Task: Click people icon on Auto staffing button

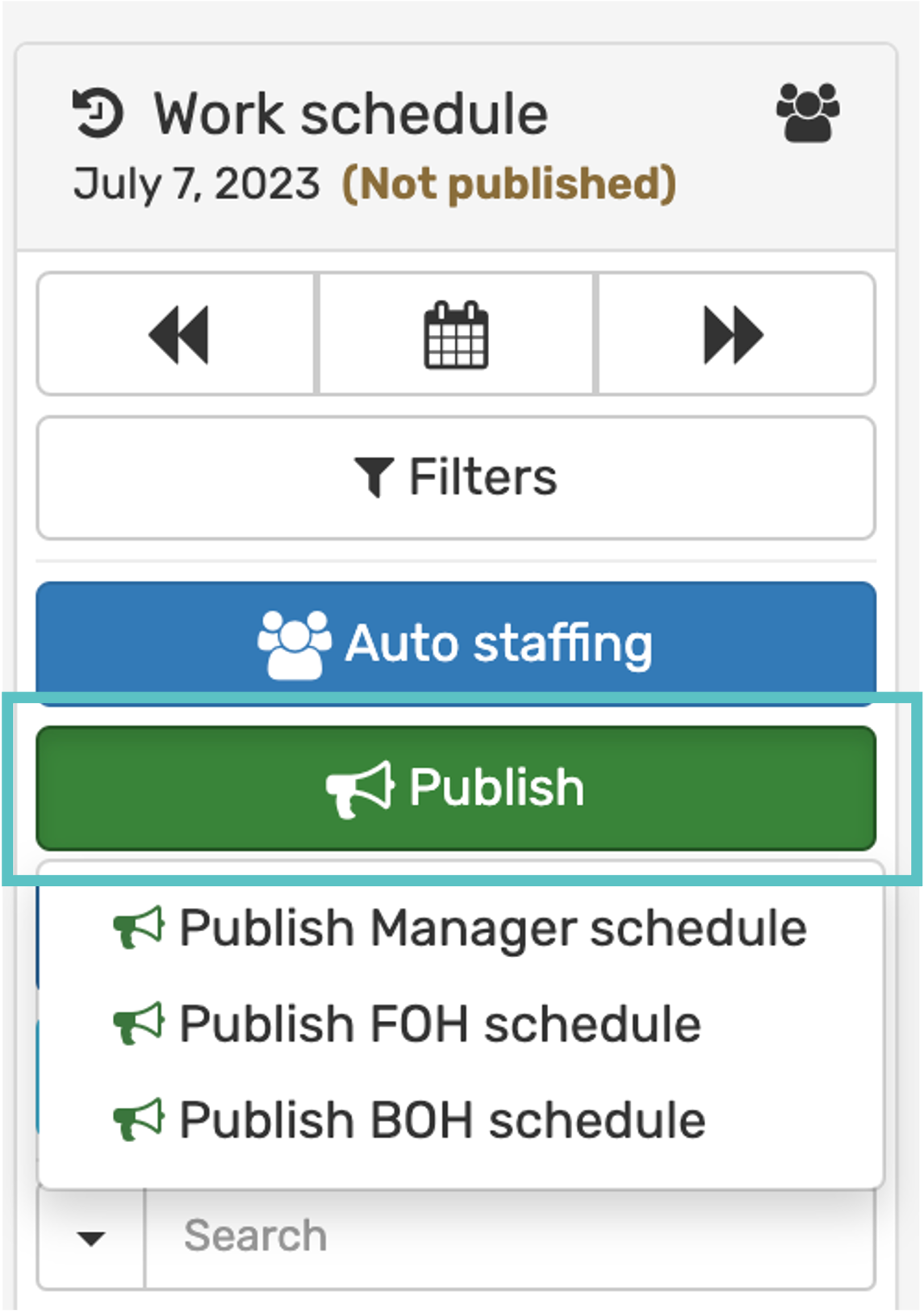Action: 294,644
